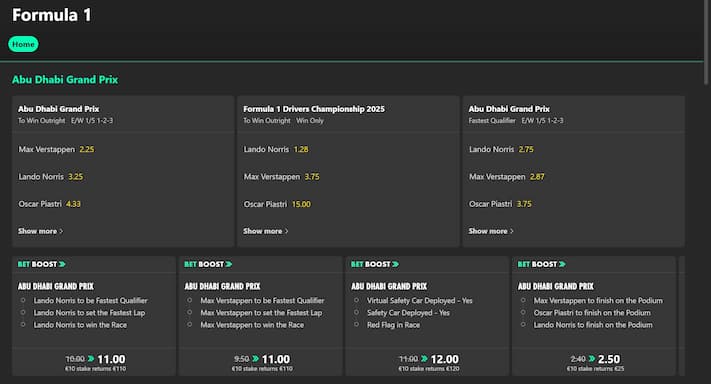The width and height of the screenshot is (711, 384).
Task: Click Lando Norris to finish on the Podium
Action: click(593, 325)
